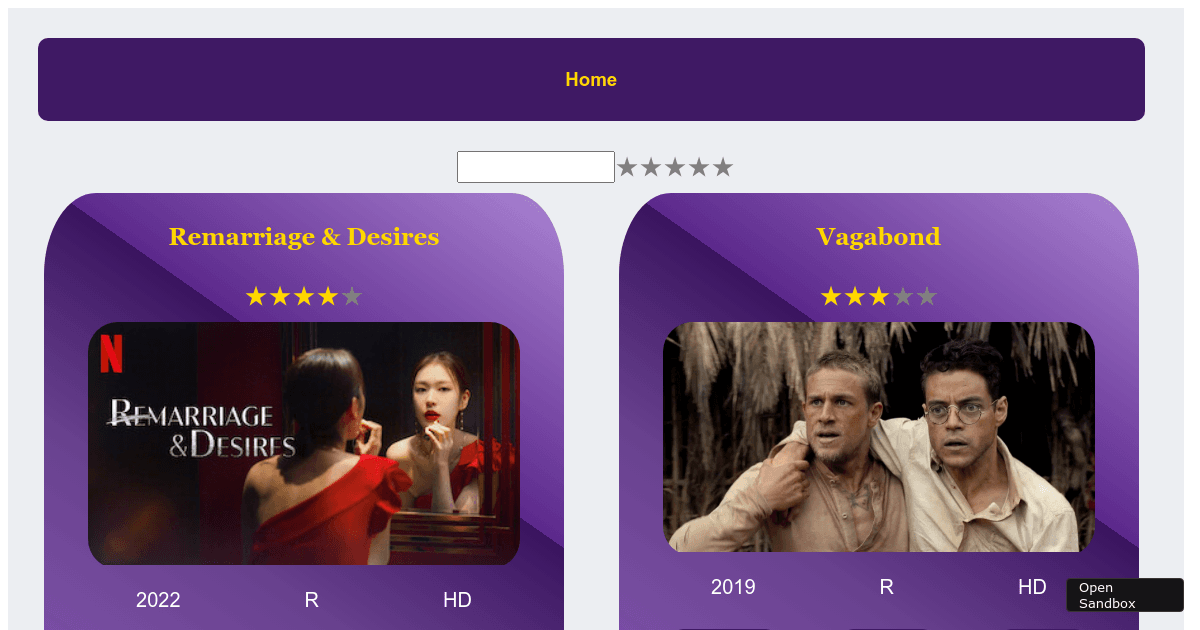Click the fourth gold star under Remarriage & Desires

[328, 297]
